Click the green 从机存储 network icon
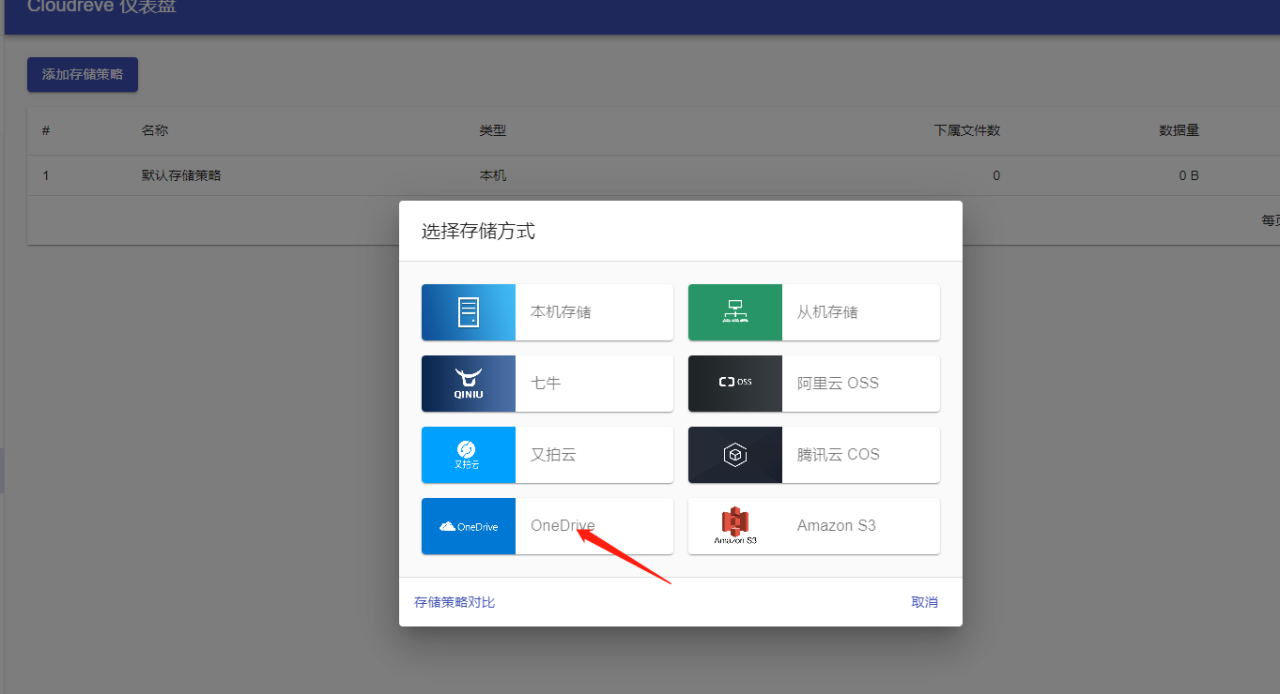Screen dimensions: 1280x694 (x=735, y=311)
